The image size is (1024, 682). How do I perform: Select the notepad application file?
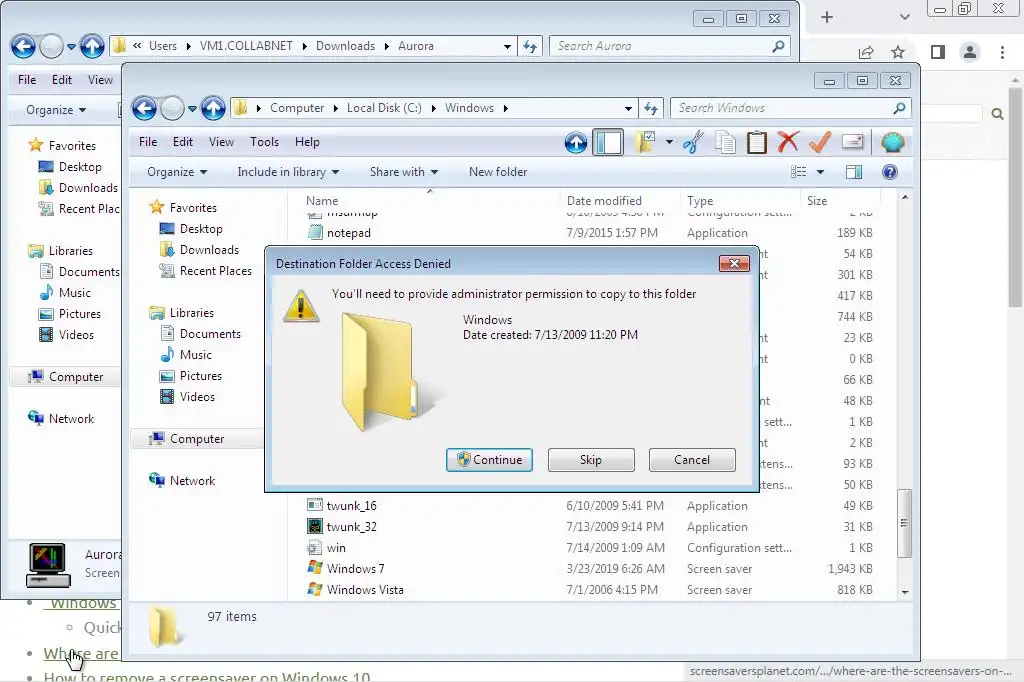click(x=349, y=233)
